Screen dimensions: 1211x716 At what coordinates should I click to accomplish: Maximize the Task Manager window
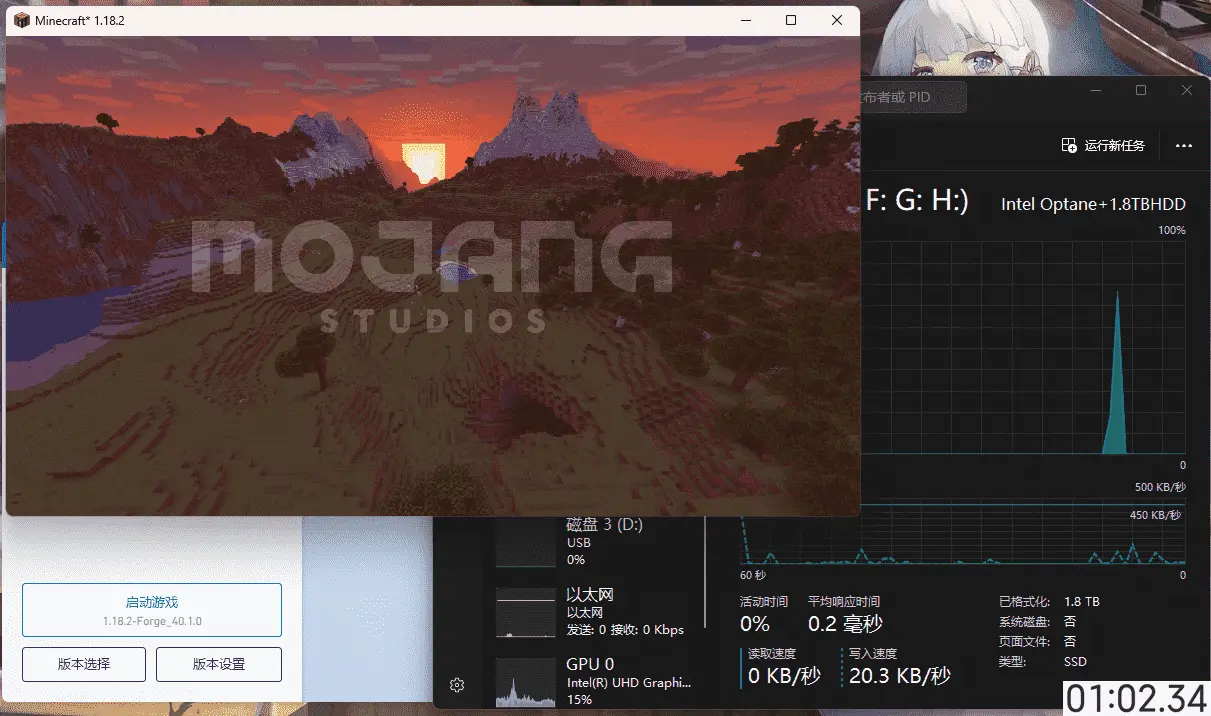pos(1141,91)
